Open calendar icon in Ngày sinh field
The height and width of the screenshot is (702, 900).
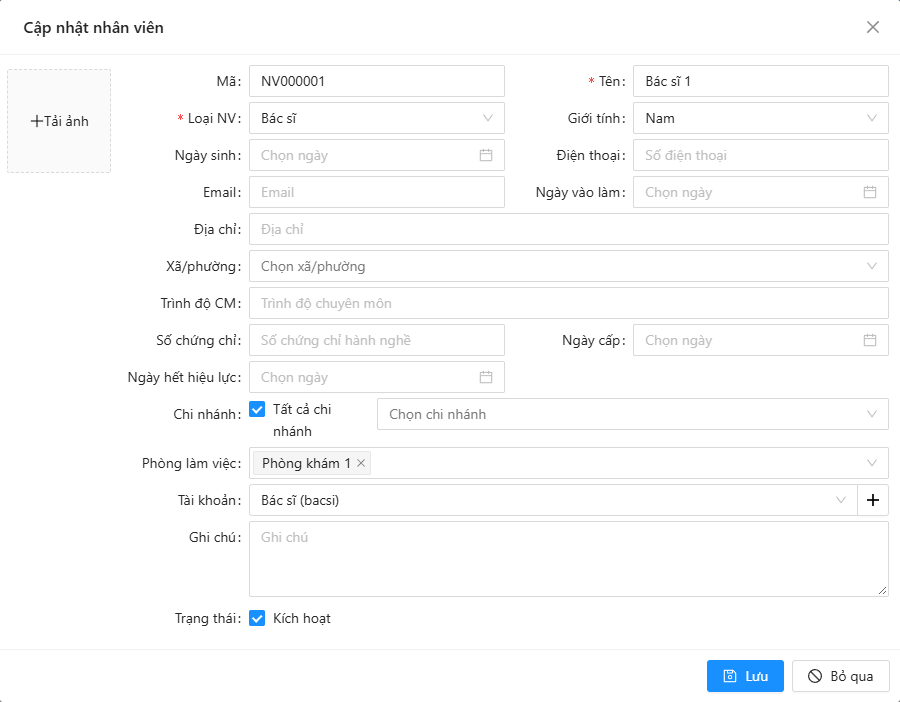(x=486, y=155)
